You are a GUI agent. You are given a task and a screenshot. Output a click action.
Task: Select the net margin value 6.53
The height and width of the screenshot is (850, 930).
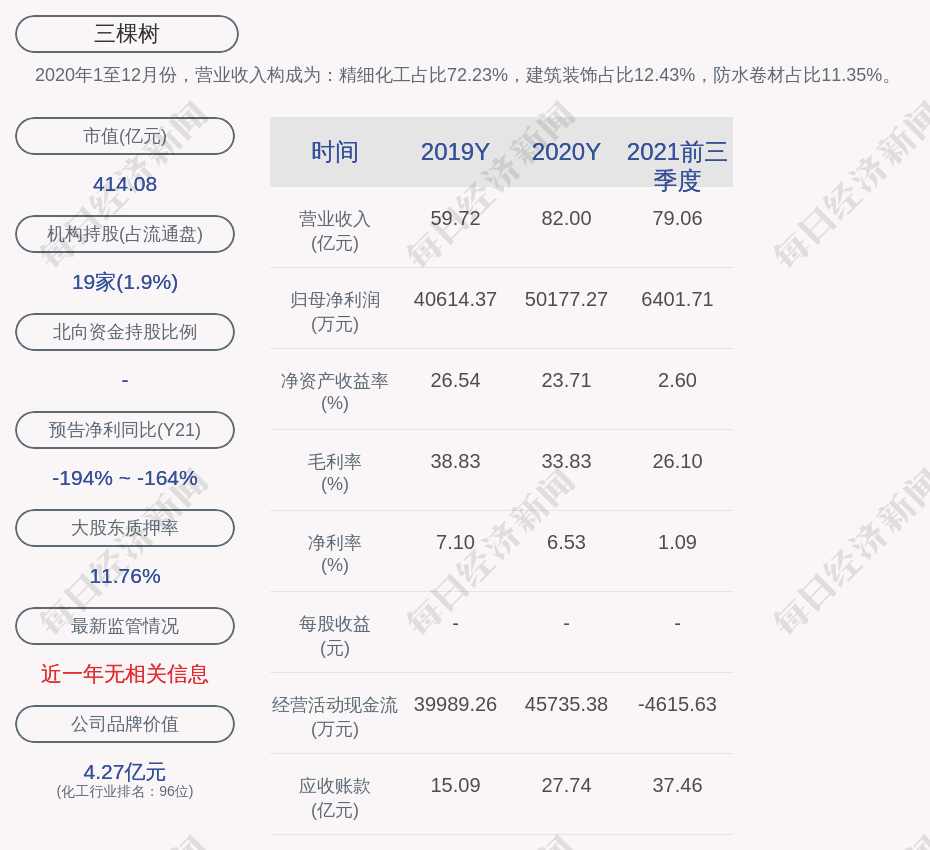point(566,542)
